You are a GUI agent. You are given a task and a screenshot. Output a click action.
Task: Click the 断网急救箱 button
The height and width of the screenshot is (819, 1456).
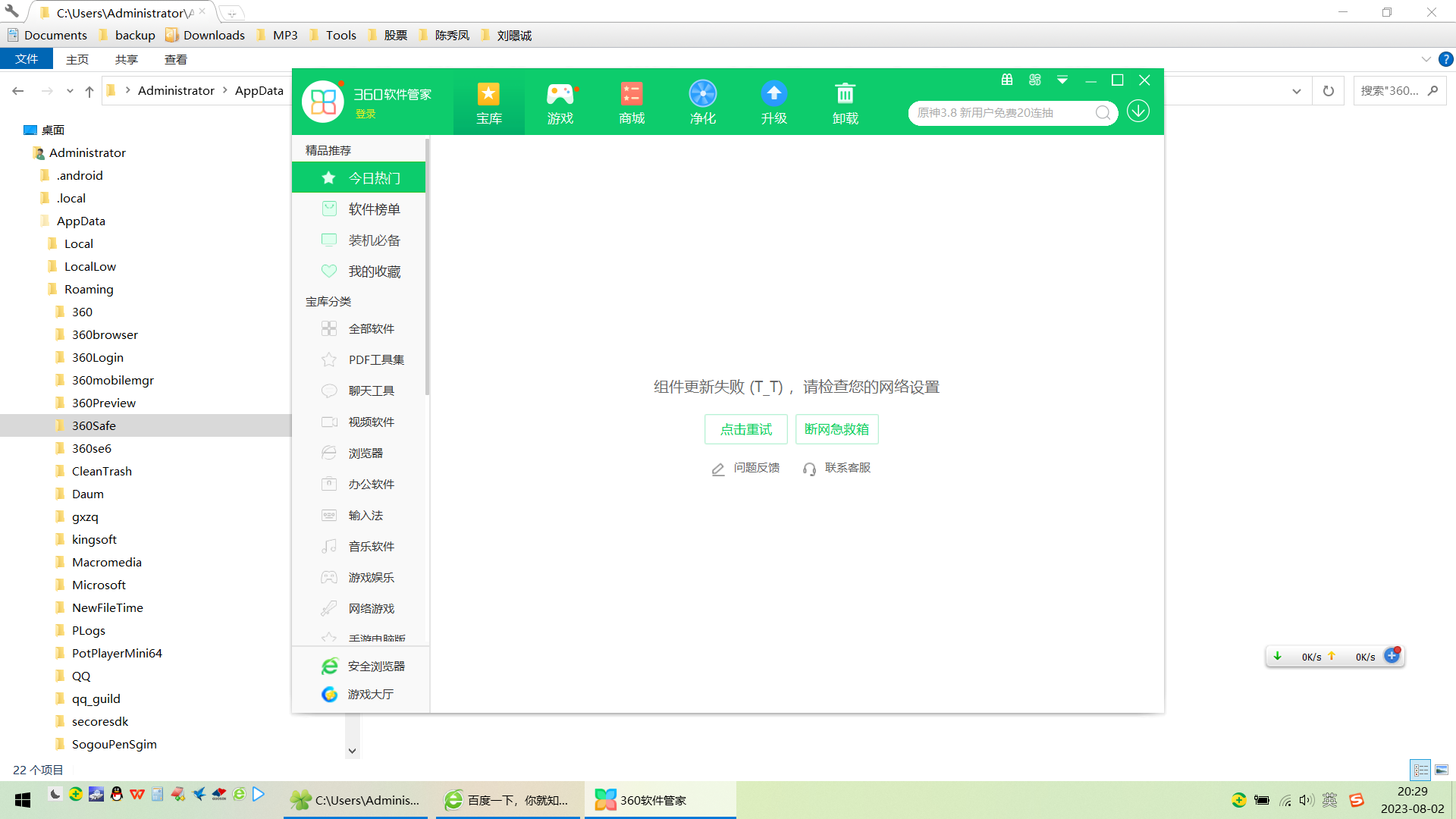pos(836,429)
